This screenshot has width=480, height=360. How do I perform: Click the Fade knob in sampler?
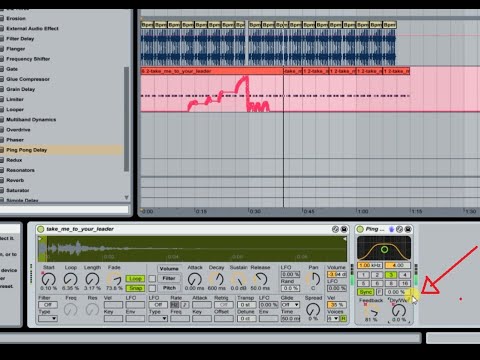point(114,279)
